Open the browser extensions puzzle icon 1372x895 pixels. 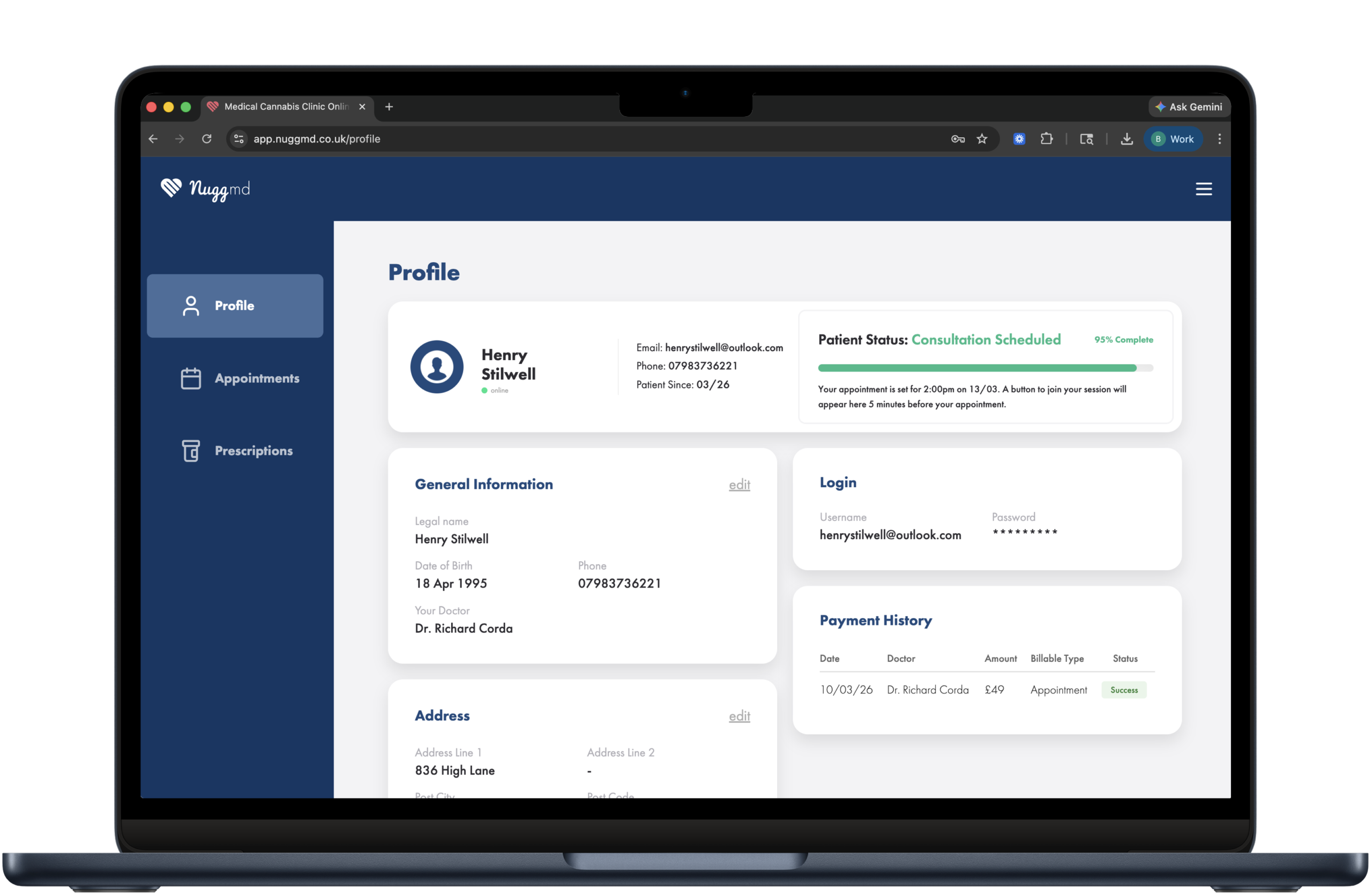point(1046,139)
